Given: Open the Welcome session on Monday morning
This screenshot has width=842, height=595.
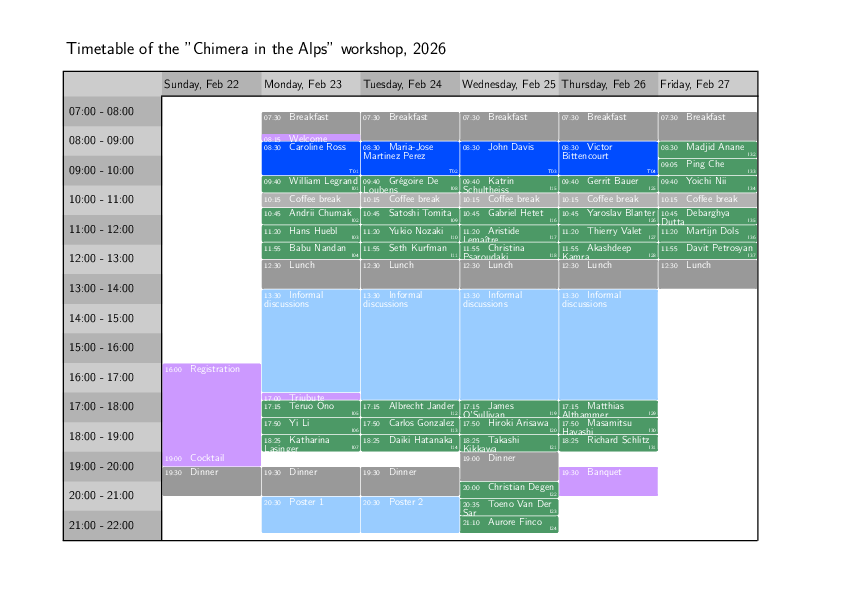Looking at the screenshot, I should tap(308, 136).
